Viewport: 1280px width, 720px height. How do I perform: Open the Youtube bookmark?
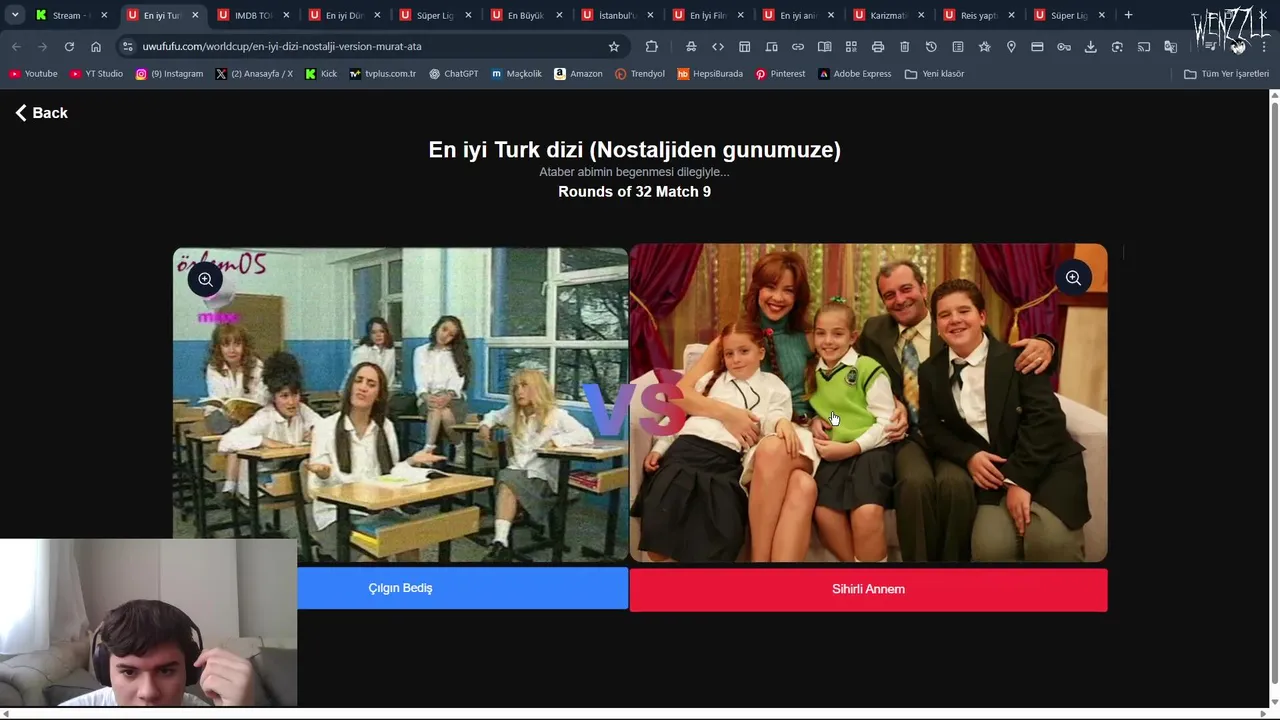(x=33, y=74)
